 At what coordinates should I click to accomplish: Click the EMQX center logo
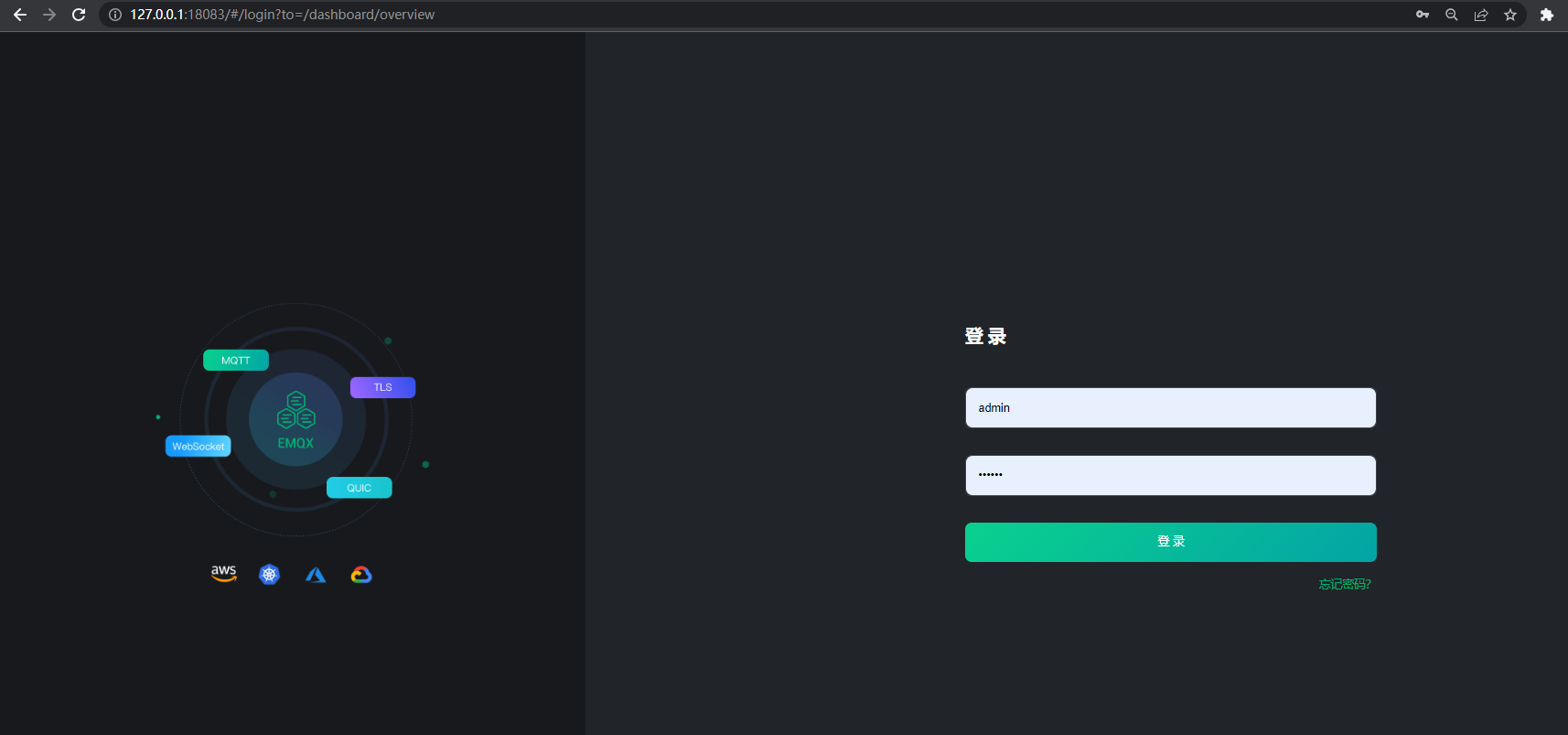[x=295, y=420]
